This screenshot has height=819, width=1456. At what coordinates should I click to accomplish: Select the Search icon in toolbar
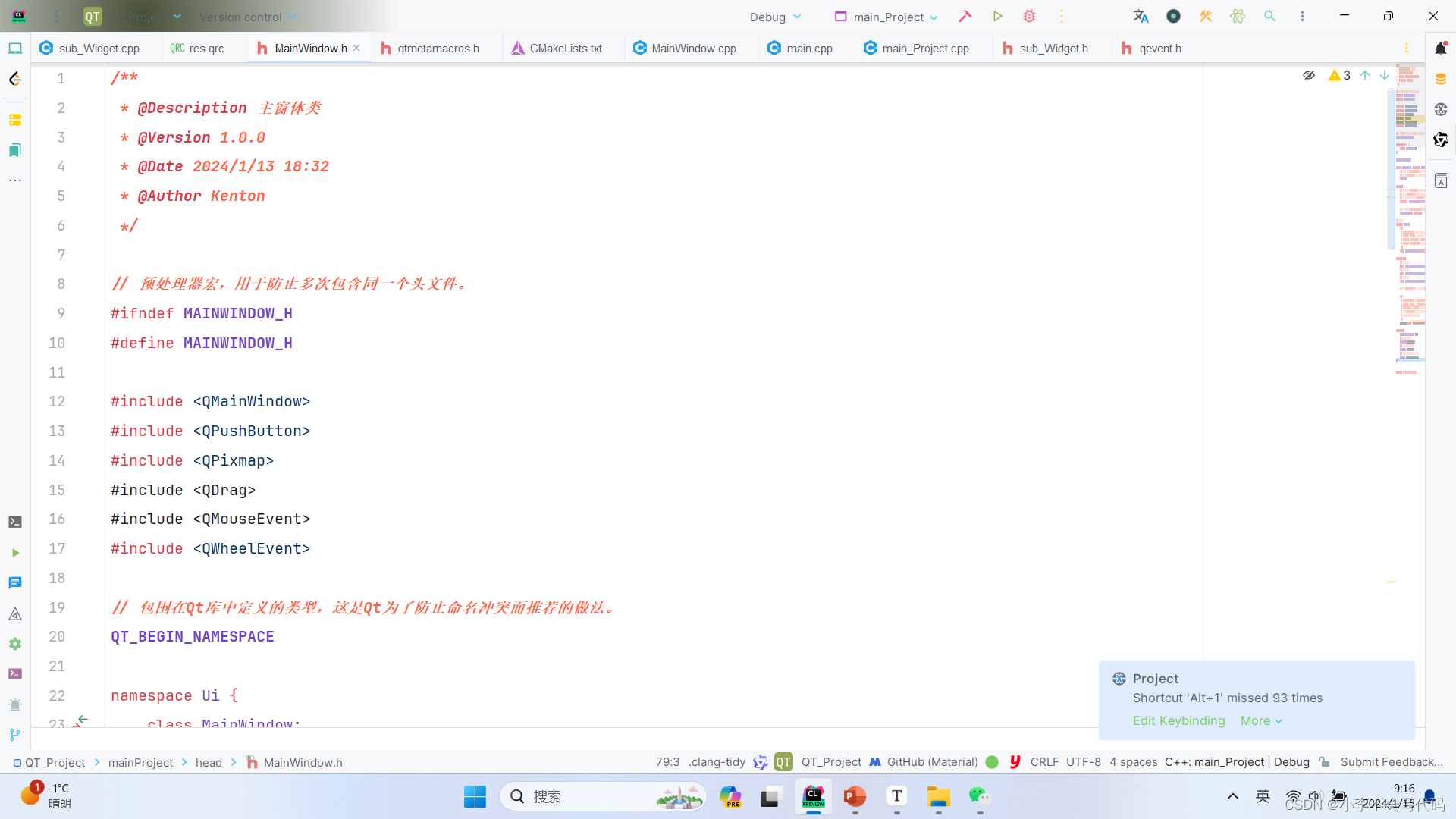[x=1270, y=15]
